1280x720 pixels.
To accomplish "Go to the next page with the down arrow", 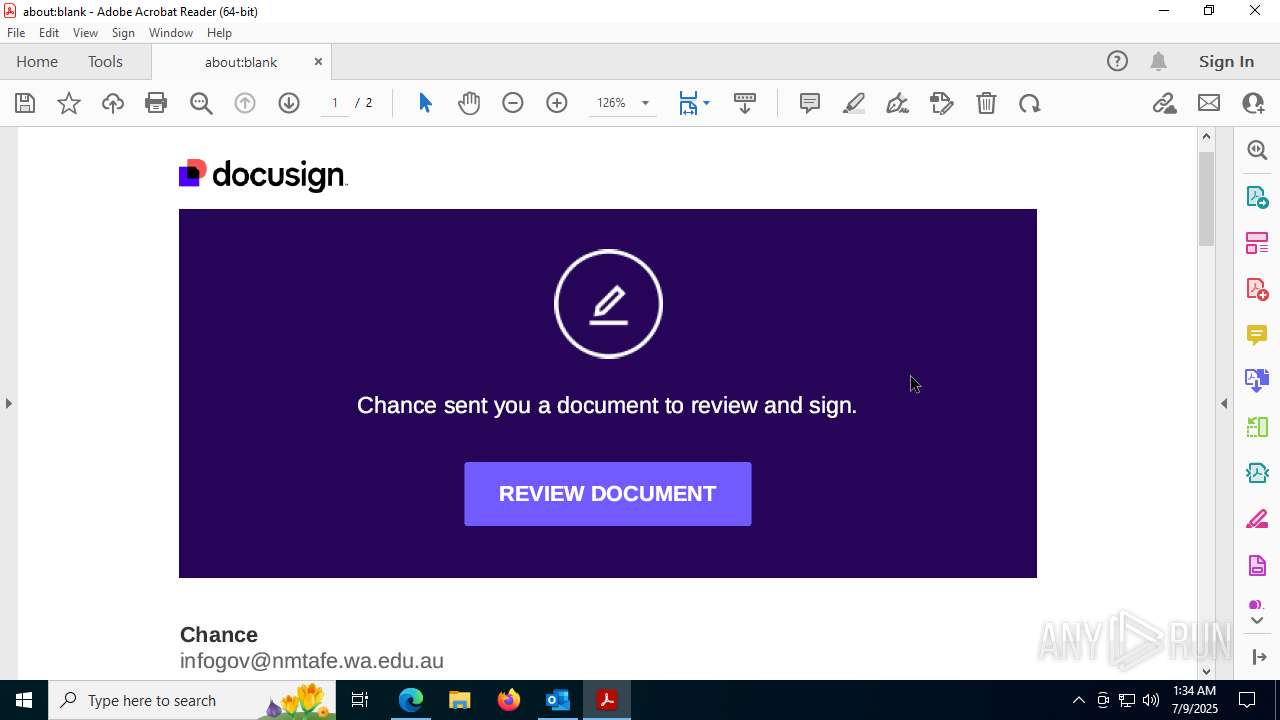I will click(289, 103).
